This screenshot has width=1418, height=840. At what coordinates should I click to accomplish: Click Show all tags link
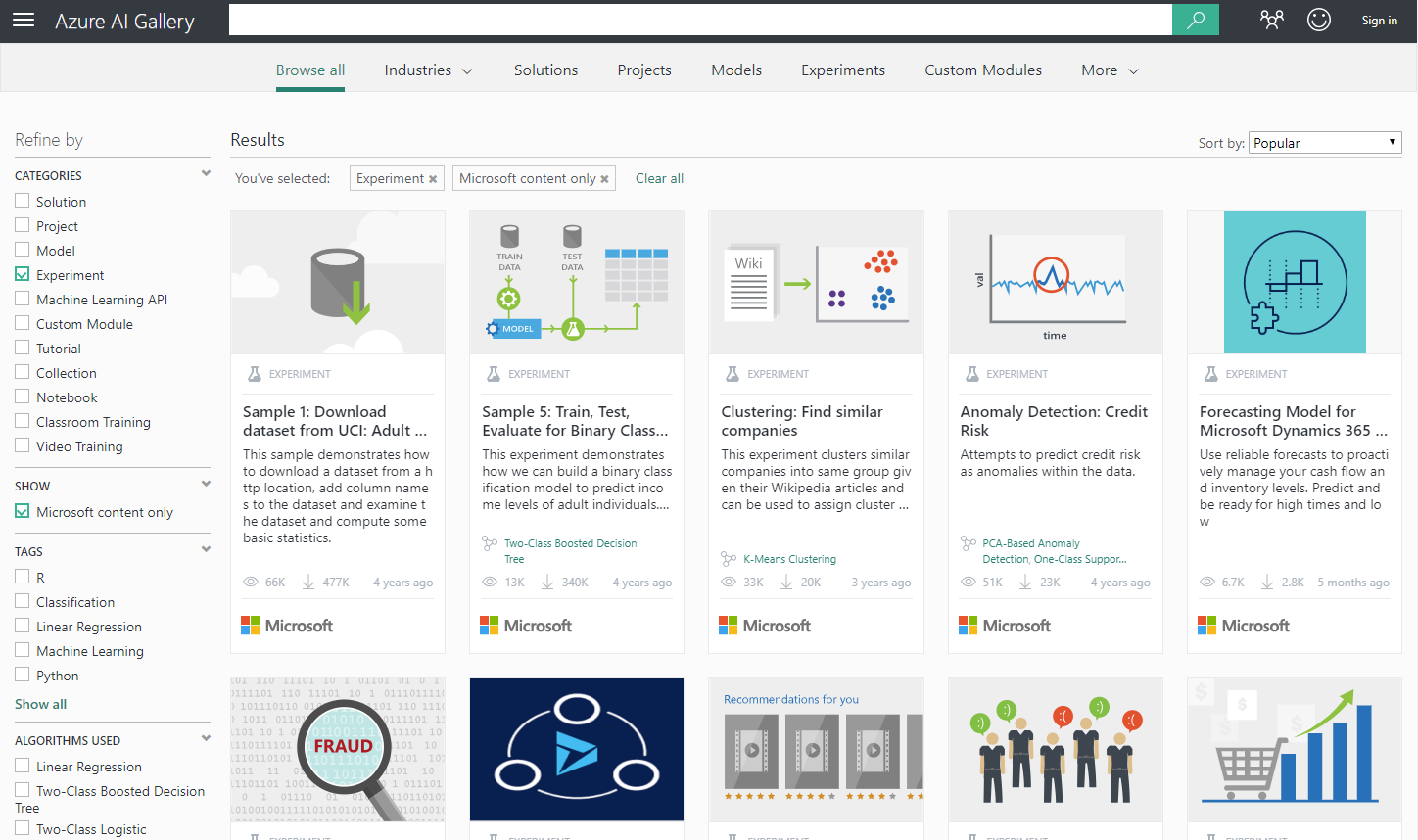[40, 704]
